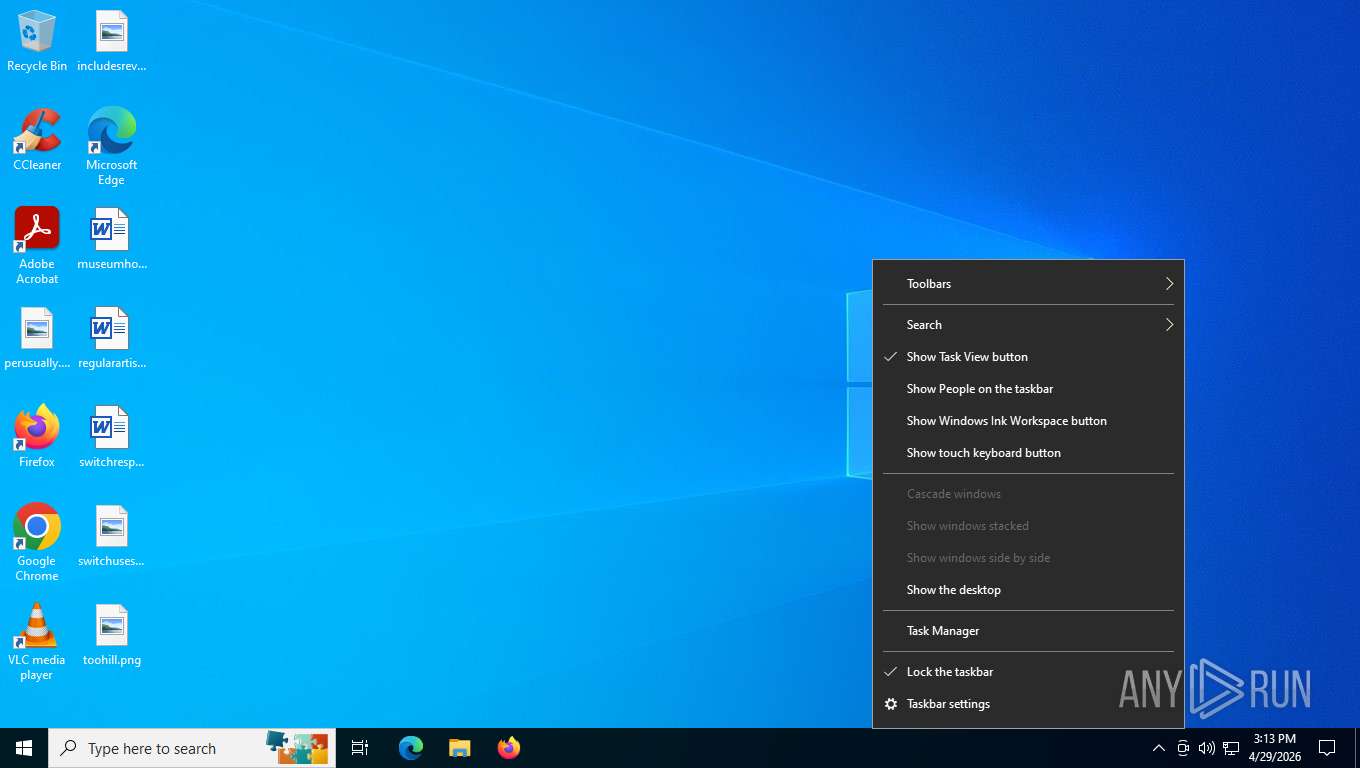Enable Show Windows Ink Workspace button
The height and width of the screenshot is (768, 1360).
click(1028, 421)
